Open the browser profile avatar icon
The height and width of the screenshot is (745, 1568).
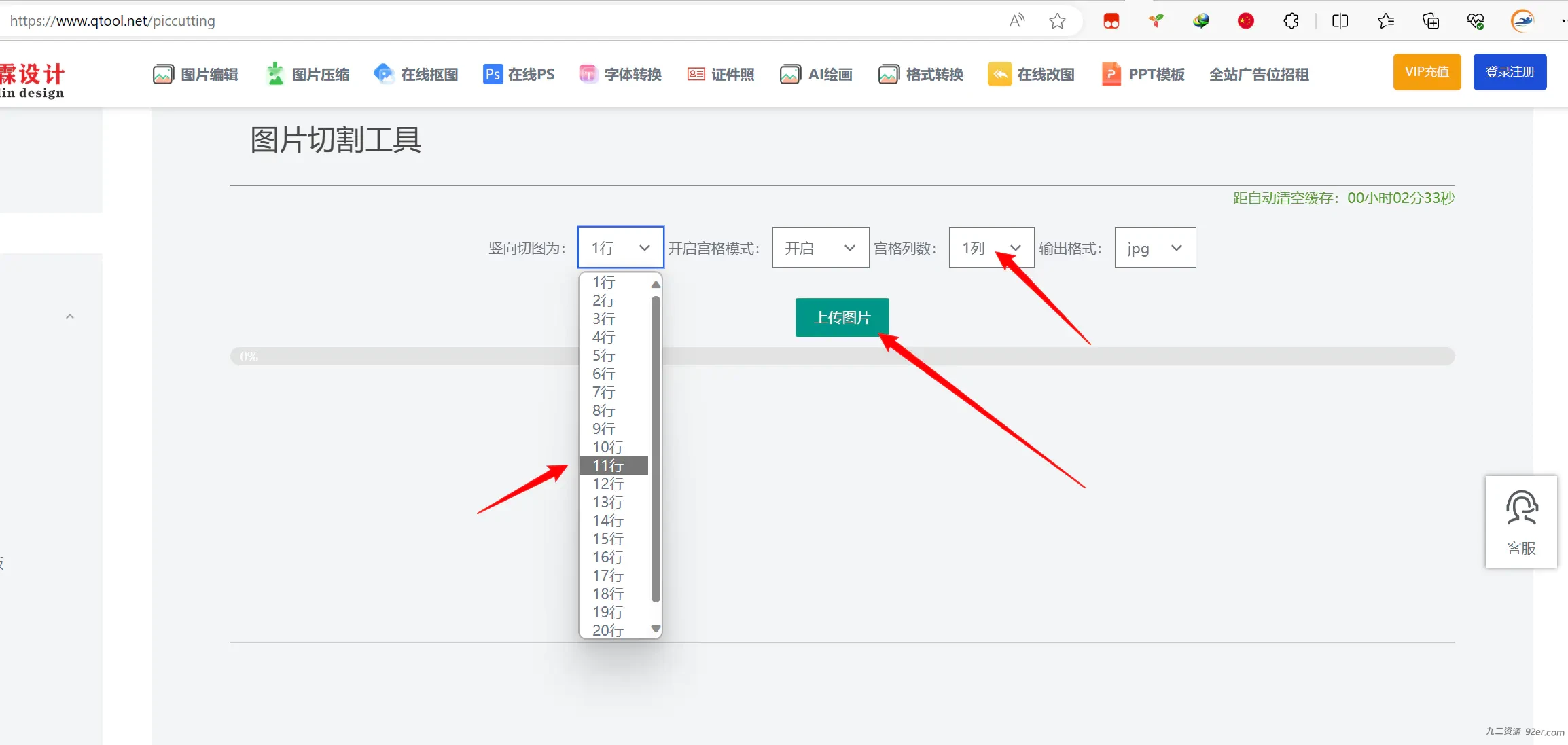[1522, 21]
